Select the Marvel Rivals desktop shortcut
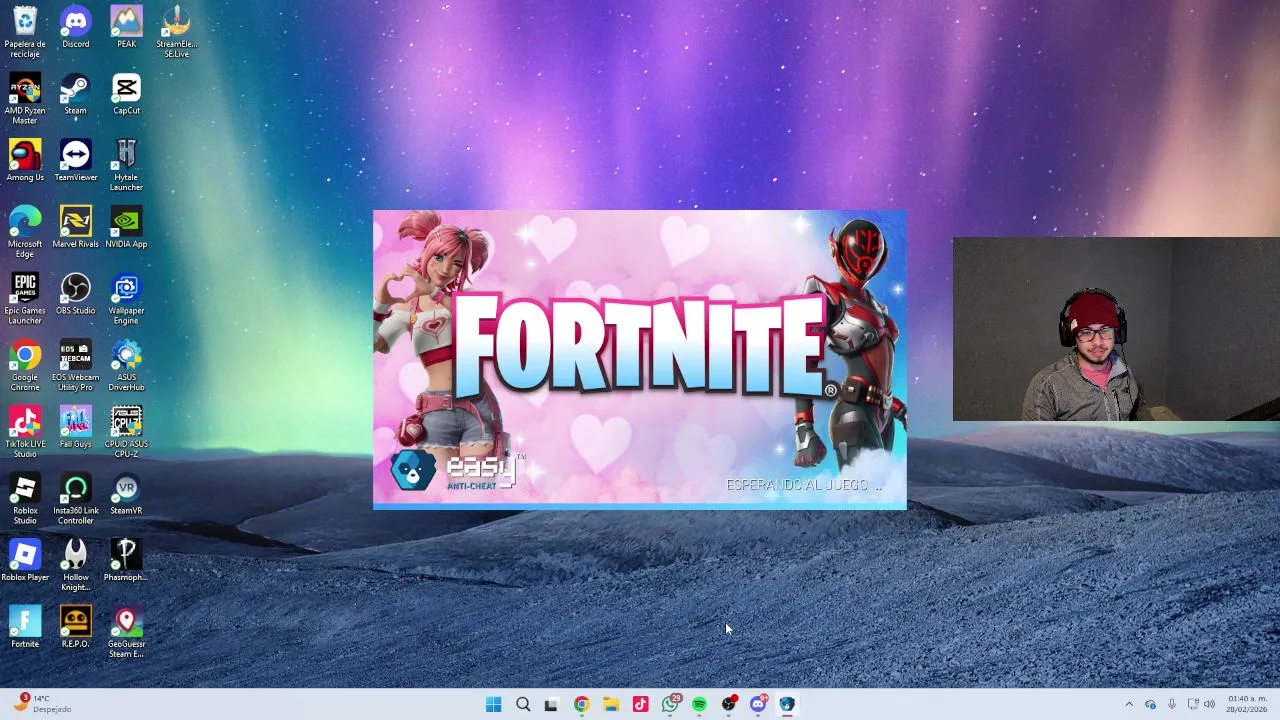Image resolution: width=1280 pixels, height=720 pixels. [x=76, y=228]
